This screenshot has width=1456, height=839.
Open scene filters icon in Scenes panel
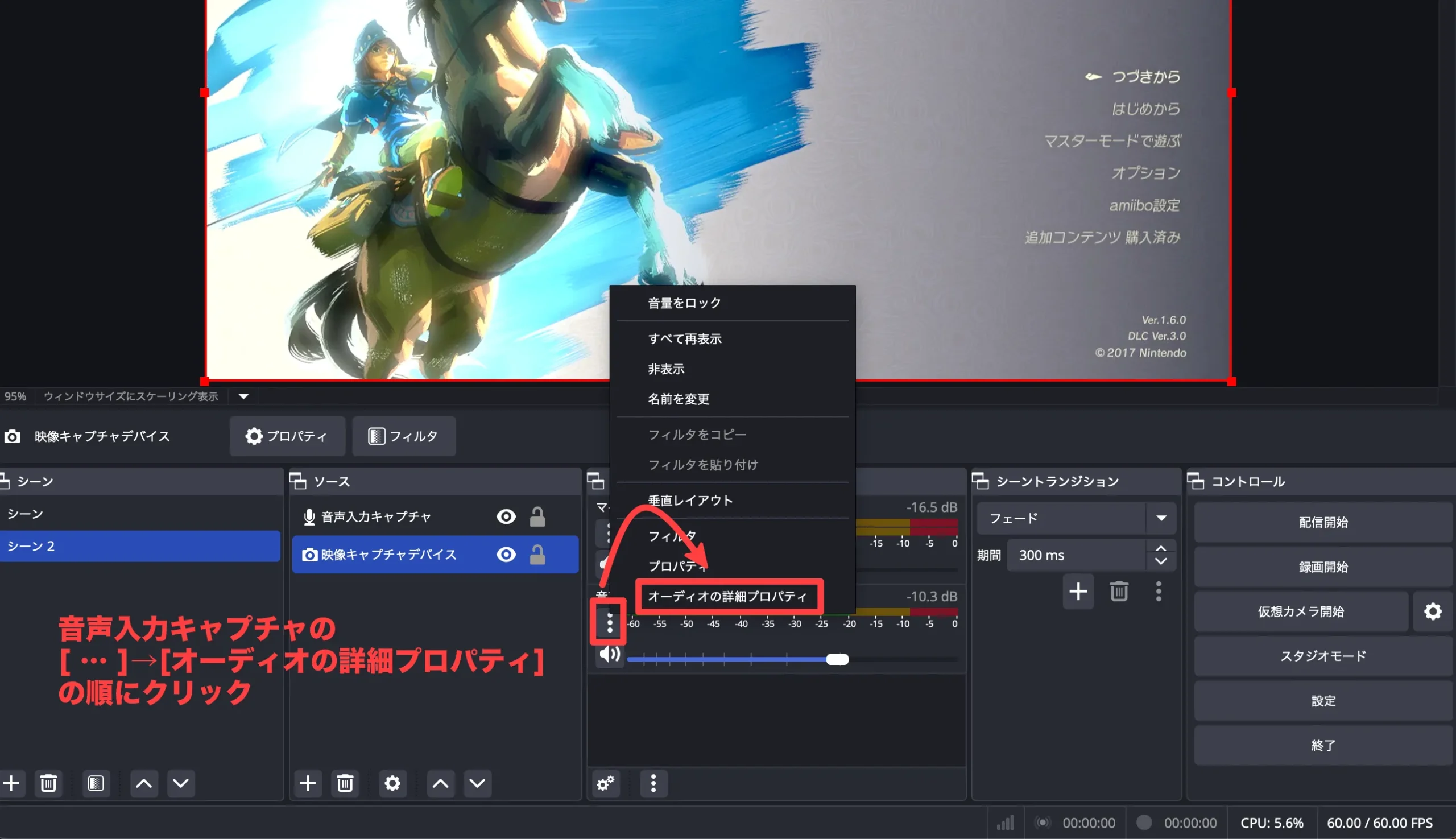[96, 783]
